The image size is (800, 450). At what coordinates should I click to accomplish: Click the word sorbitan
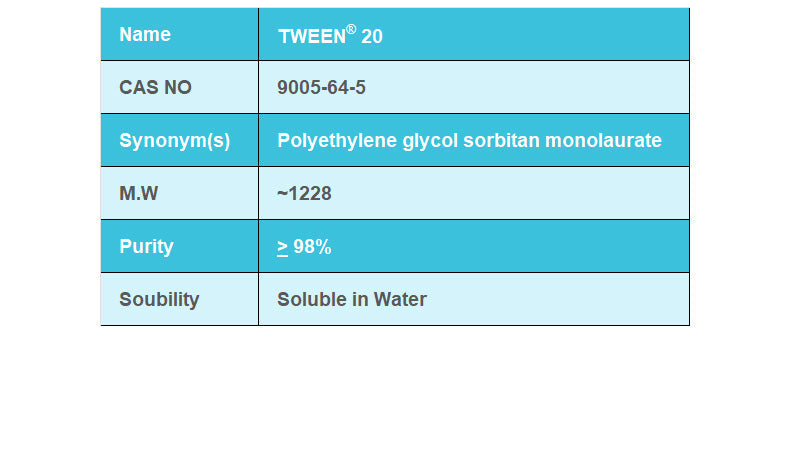pos(501,141)
